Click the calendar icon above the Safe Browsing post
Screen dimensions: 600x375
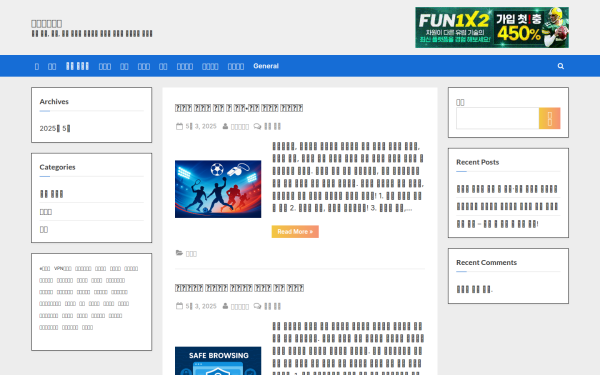point(179,306)
